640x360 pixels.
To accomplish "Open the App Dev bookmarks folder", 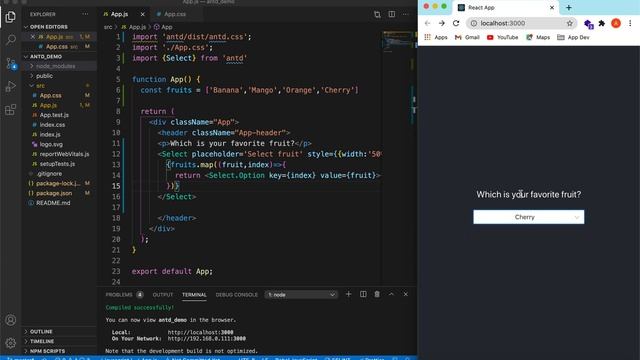I will tap(573, 38).
